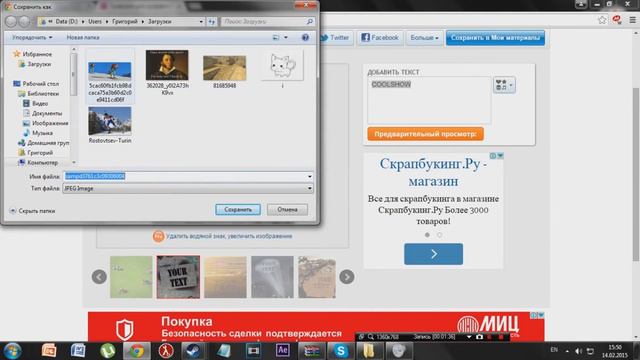Image resolution: width=640 pixels, height=360 pixels.
Task: Select the YOUR TEXT template thumbnail
Action: (178, 277)
